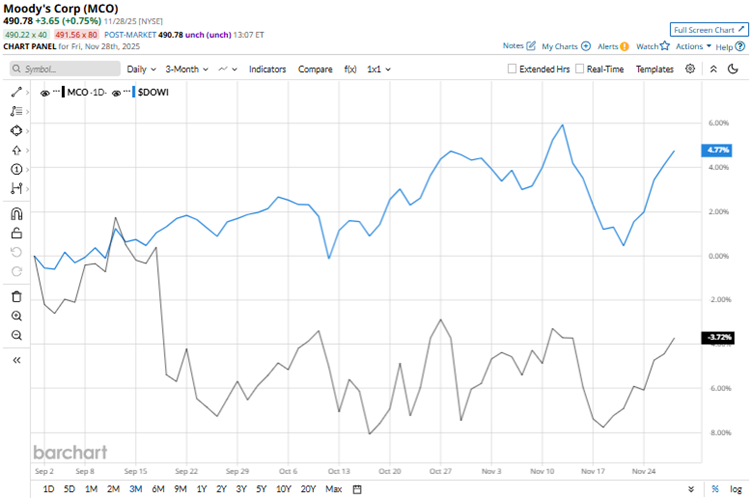Image resolution: width=752 pixels, height=498 pixels.
Task: Select the 5Y time range
Action: point(261,489)
